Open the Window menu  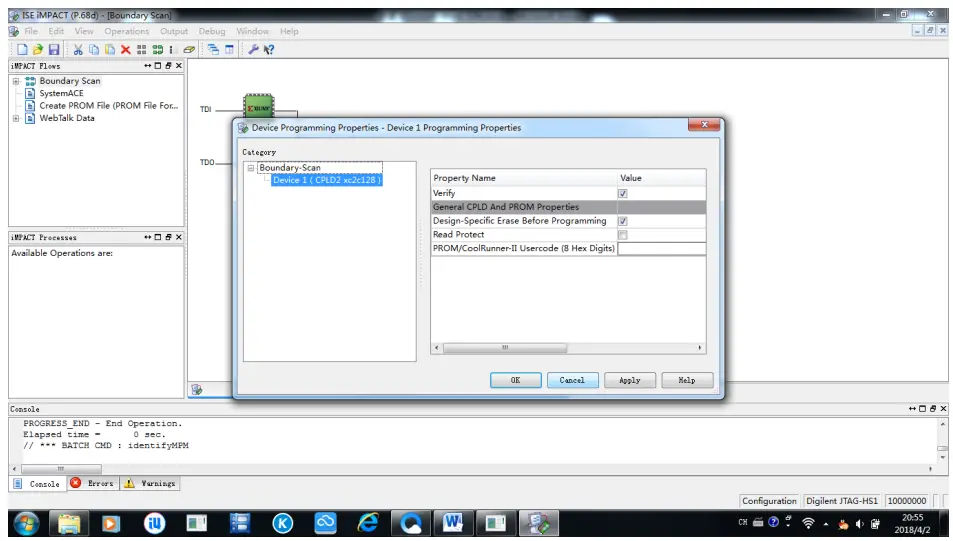[x=252, y=31]
